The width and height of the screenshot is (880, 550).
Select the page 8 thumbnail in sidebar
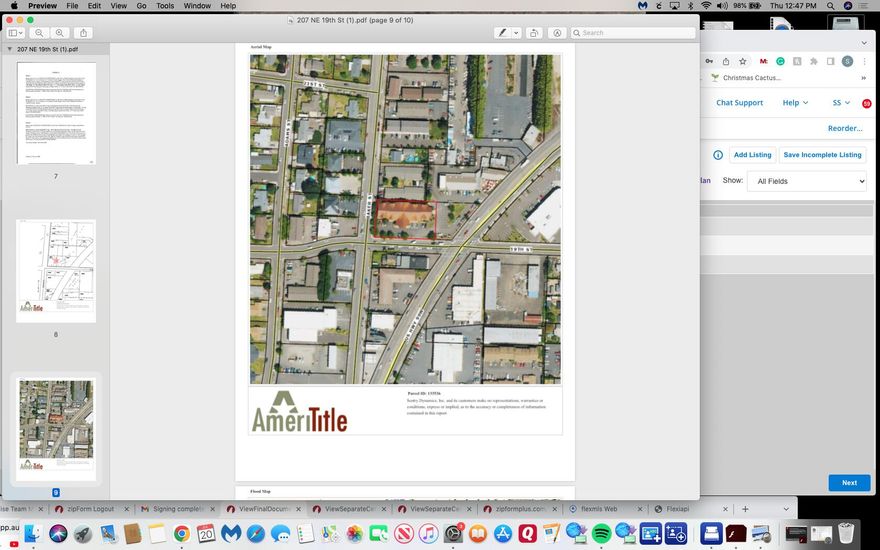click(x=56, y=271)
